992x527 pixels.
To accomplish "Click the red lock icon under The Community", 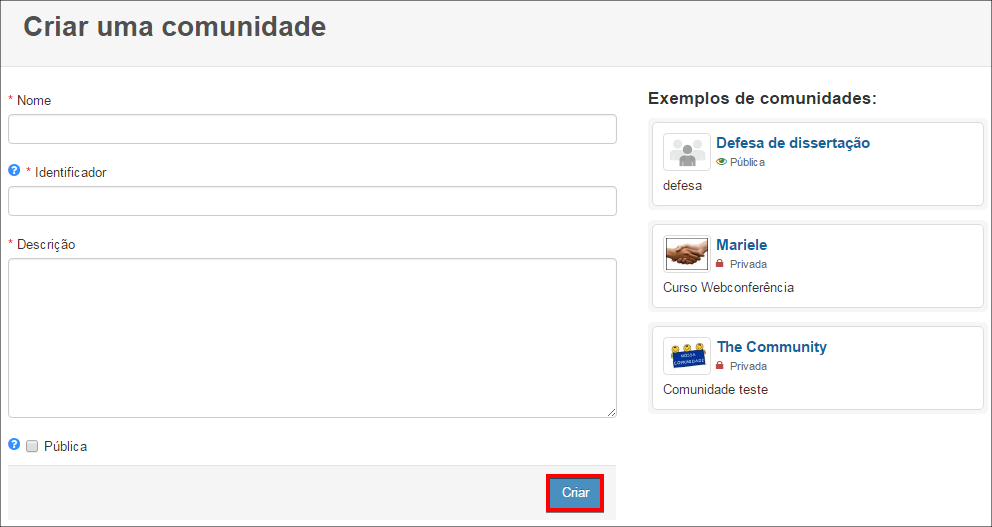I will 720,366.
